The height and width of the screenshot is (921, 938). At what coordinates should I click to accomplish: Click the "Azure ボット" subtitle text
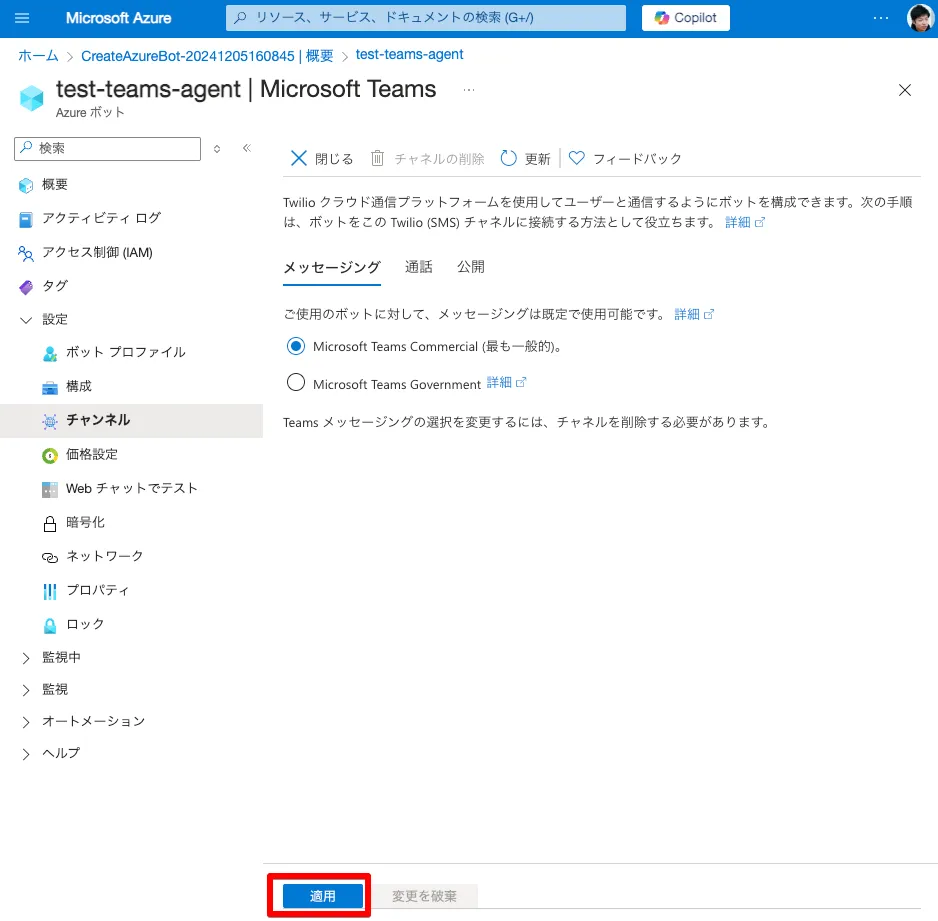[90, 112]
